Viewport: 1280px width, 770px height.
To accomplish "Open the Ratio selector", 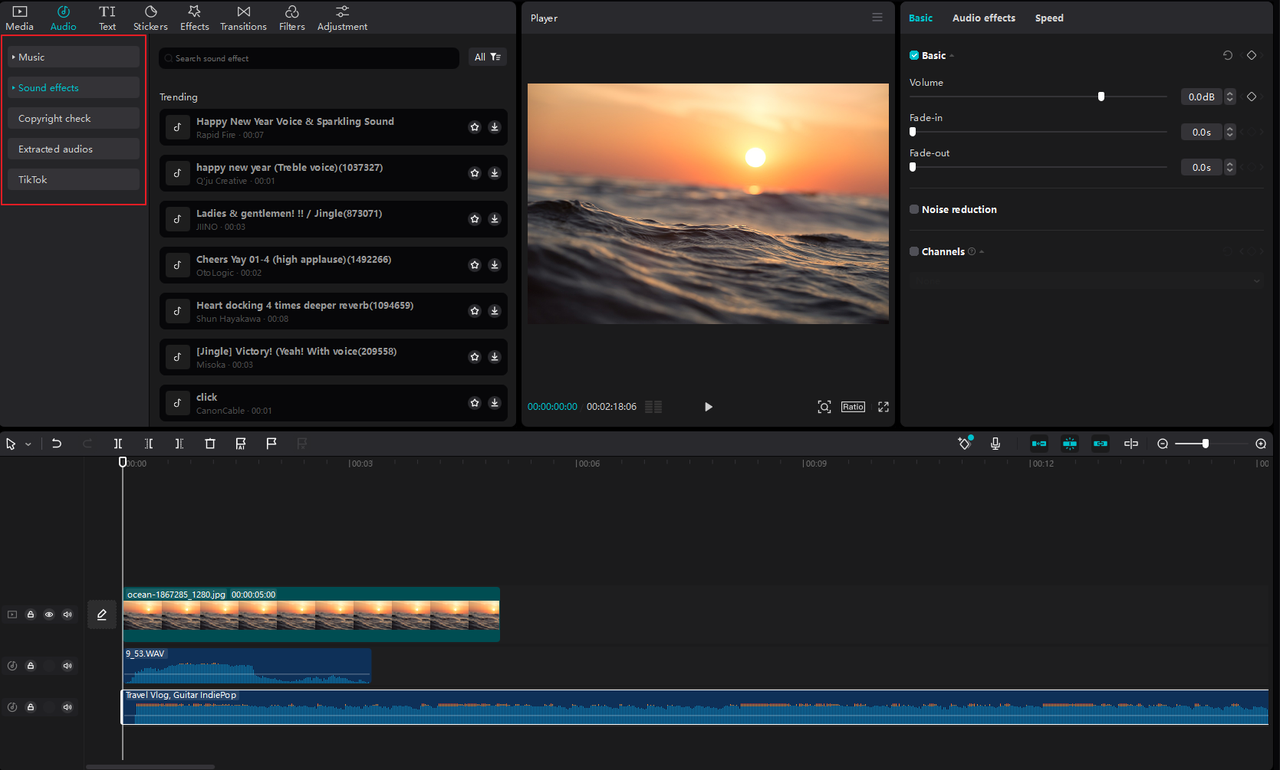I will coord(853,407).
